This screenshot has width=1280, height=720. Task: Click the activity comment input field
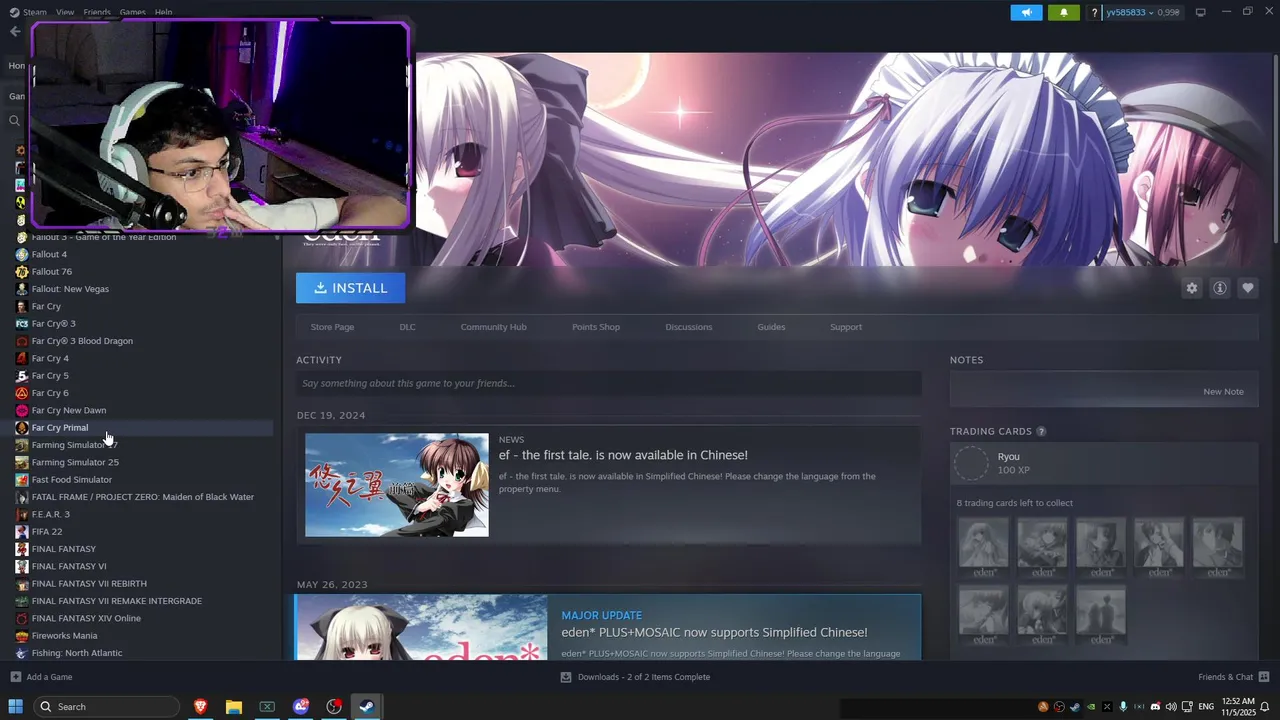608,383
